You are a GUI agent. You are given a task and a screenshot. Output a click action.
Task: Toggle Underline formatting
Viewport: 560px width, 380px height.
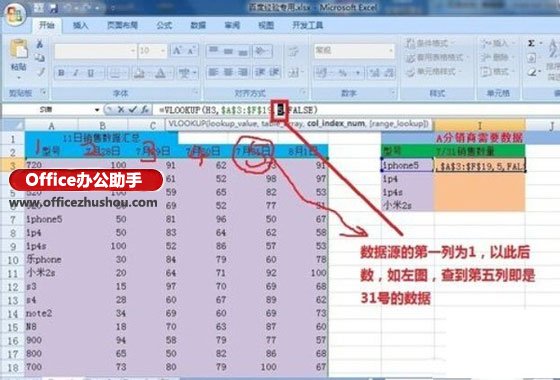(90, 73)
